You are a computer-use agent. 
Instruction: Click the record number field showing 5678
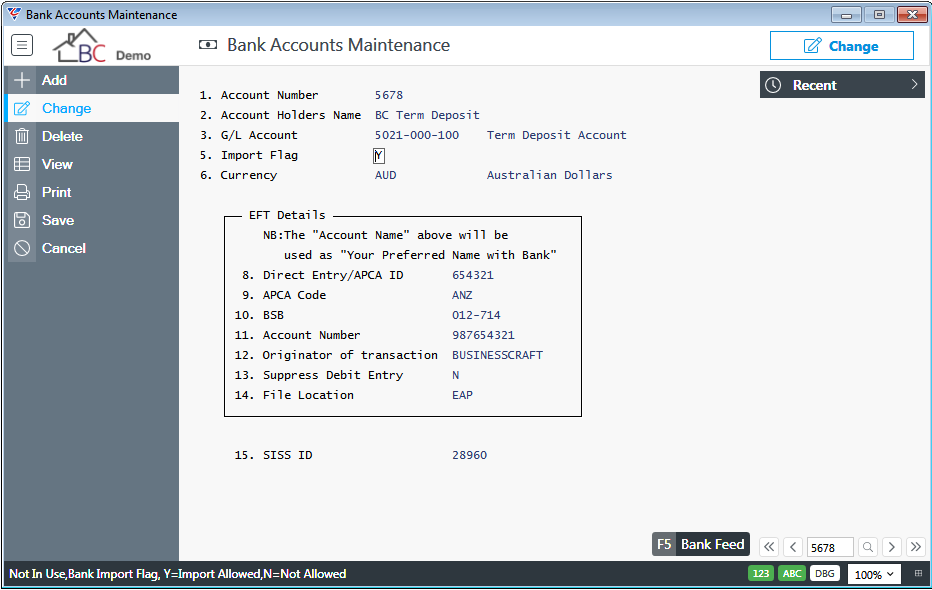pyautogui.click(x=830, y=547)
